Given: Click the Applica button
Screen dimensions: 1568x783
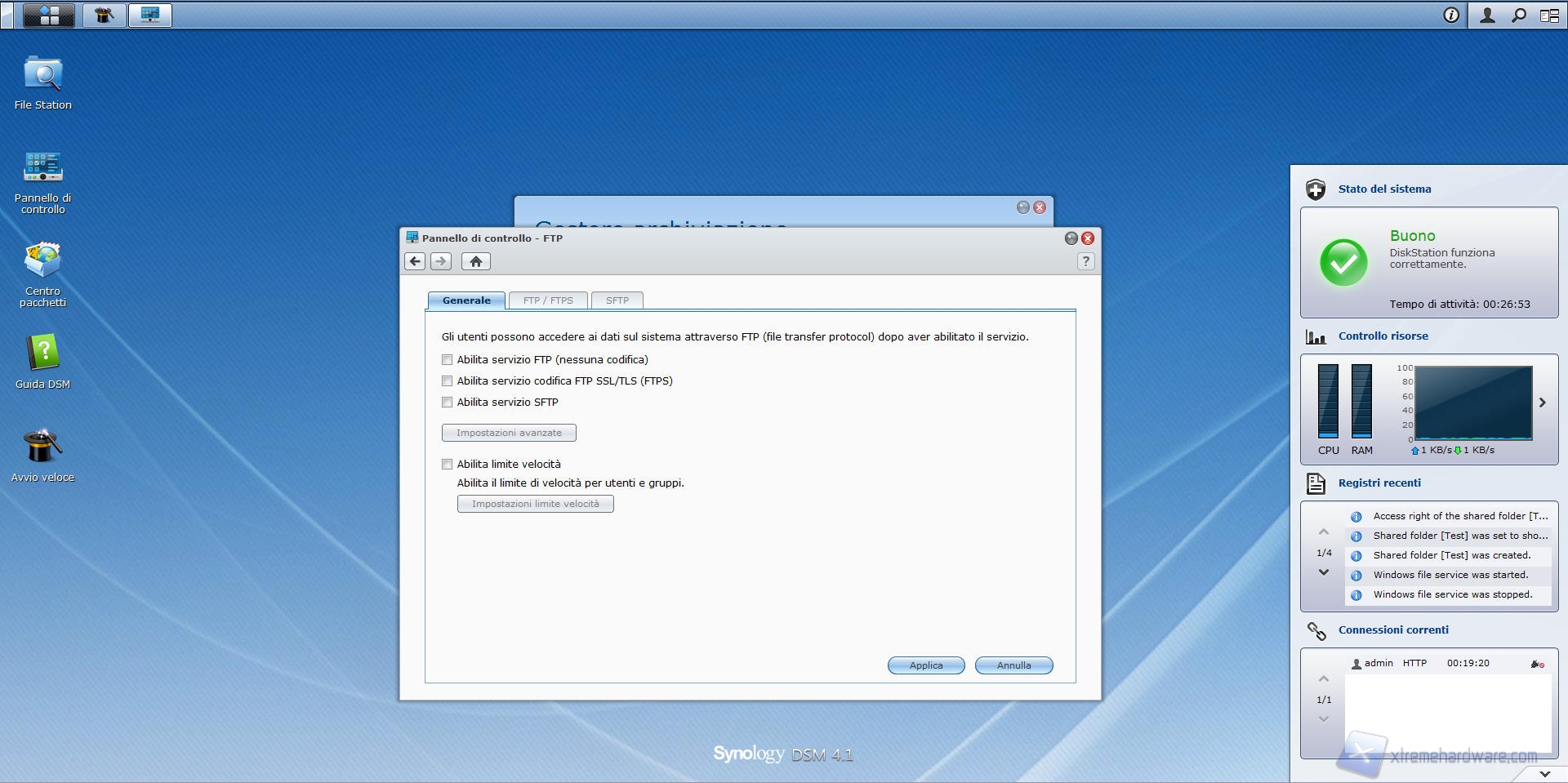Looking at the screenshot, I should (925, 665).
